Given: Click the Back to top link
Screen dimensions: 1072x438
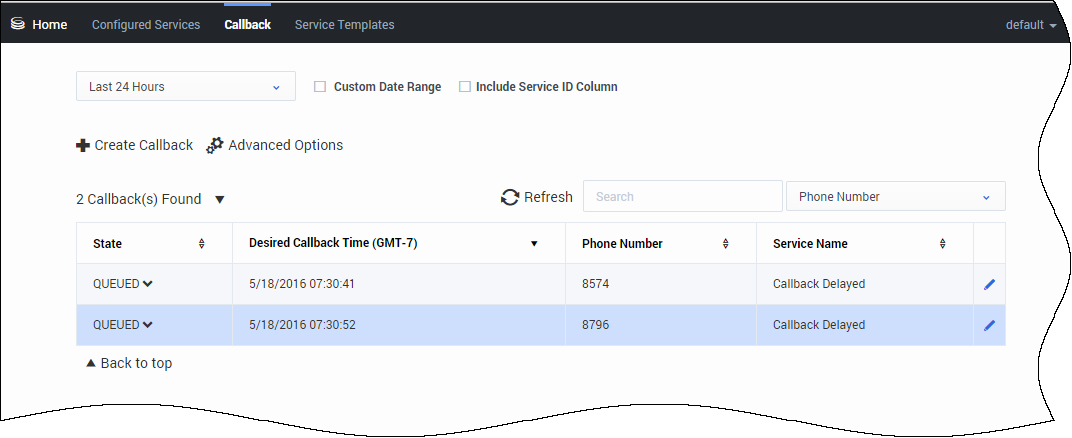Looking at the screenshot, I should 130,363.
